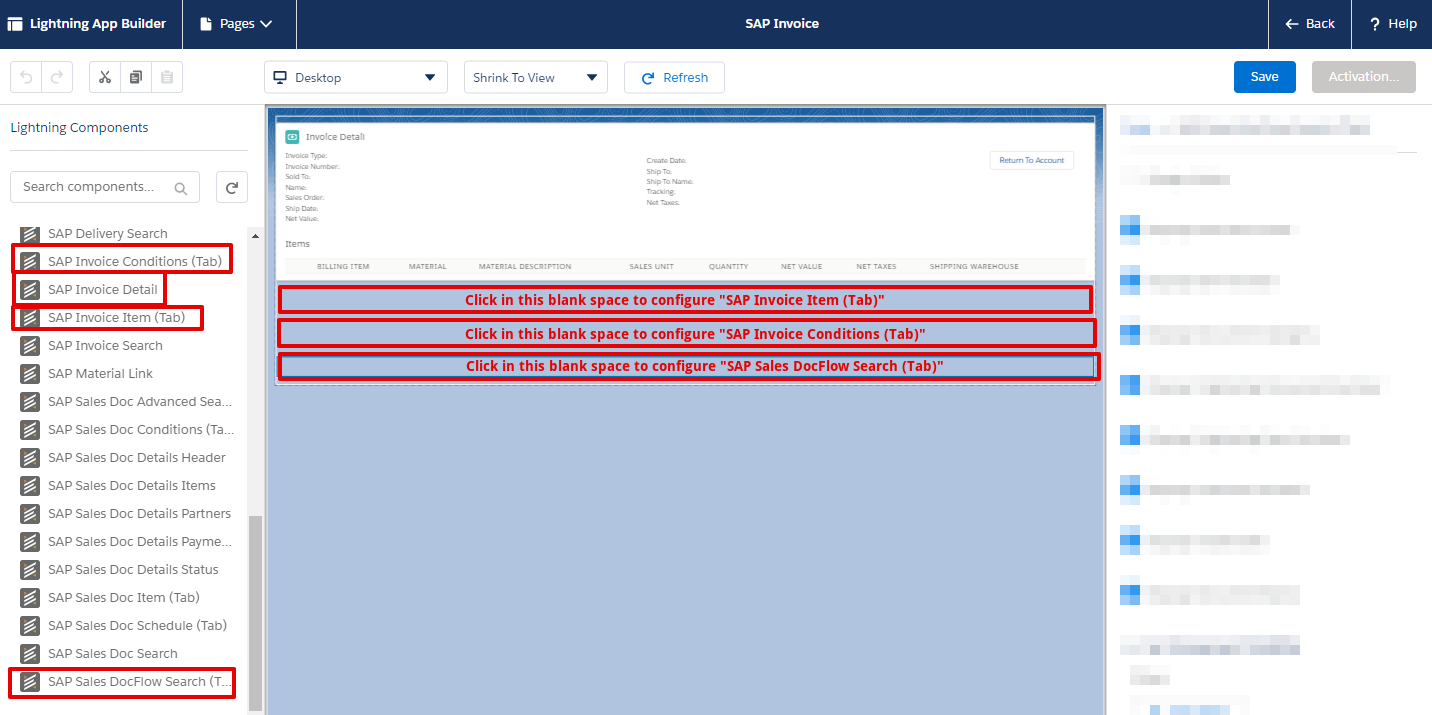This screenshot has width=1432, height=715.
Task: Click the SAP Material Link component icon
Action: click(30, 374)
